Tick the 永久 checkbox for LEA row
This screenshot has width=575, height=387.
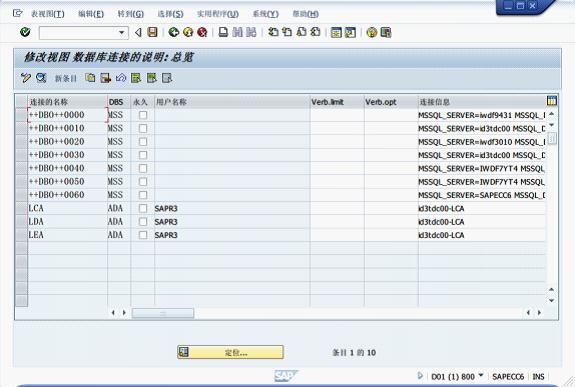click(x=143, y=235)
